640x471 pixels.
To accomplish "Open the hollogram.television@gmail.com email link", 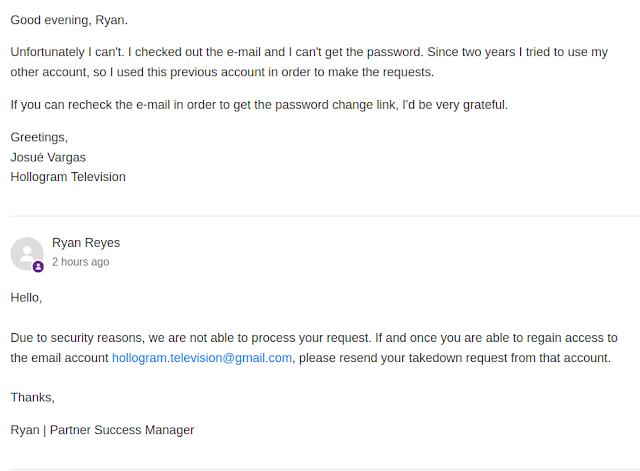I will pyautogui.click(x=202, y=358).
